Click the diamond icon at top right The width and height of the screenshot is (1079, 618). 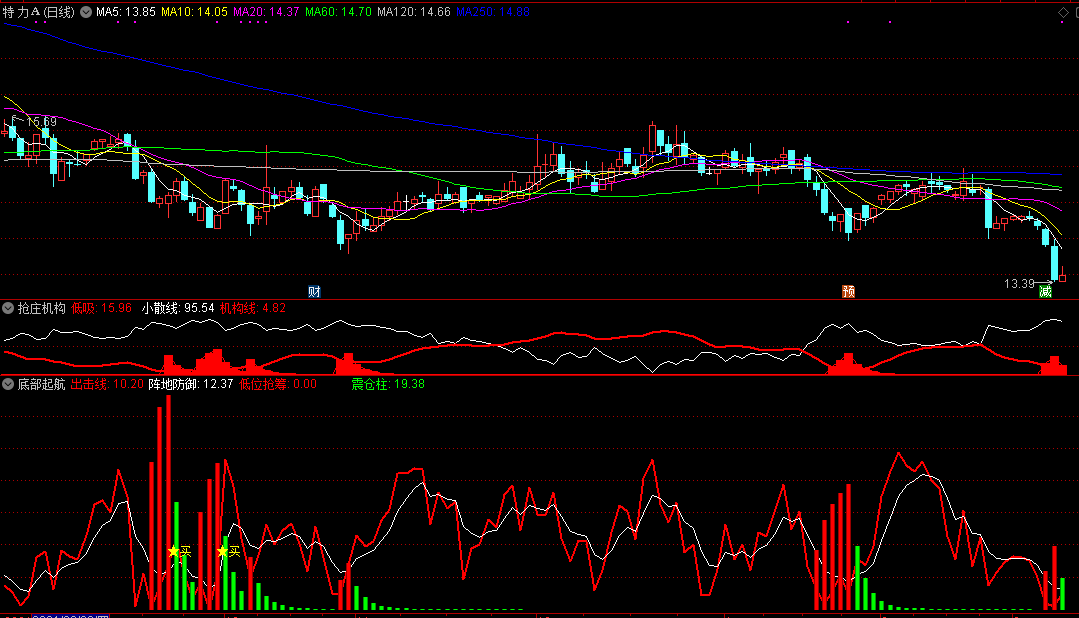[x=1063, y=12]
